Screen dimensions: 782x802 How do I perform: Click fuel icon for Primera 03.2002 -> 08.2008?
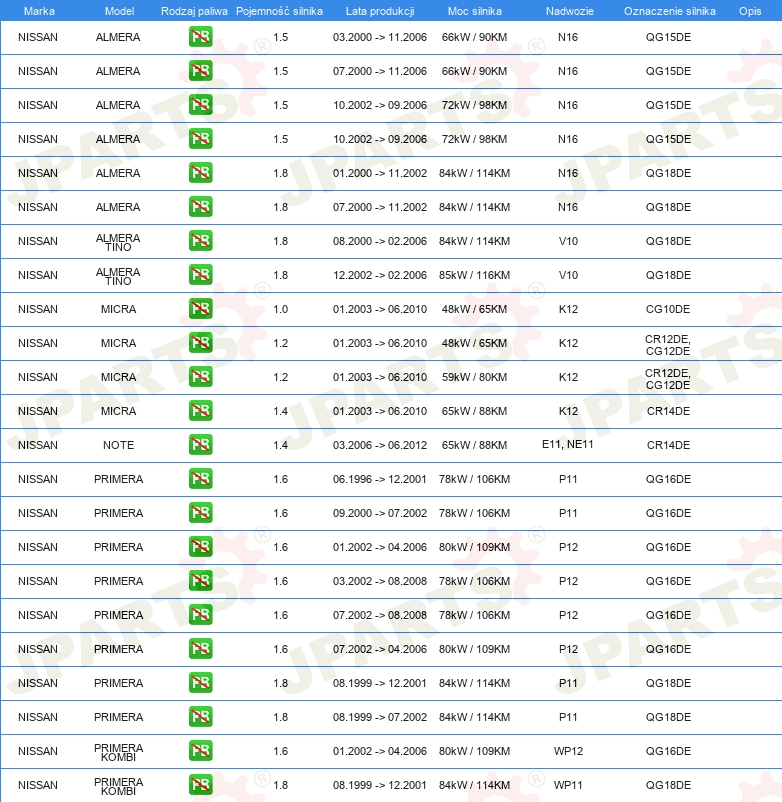coord(200,581)
